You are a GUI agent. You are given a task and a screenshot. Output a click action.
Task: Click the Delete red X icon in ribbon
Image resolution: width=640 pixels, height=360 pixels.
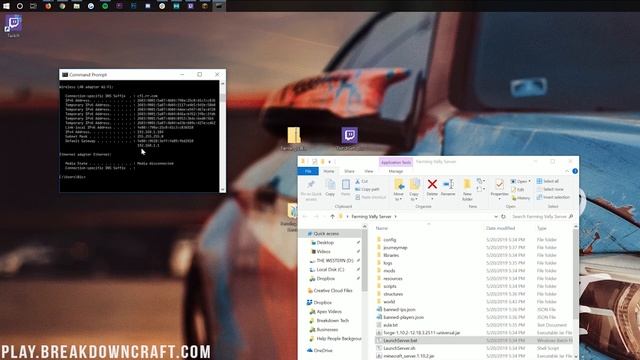pyautogui.click(x=432, y=184)
